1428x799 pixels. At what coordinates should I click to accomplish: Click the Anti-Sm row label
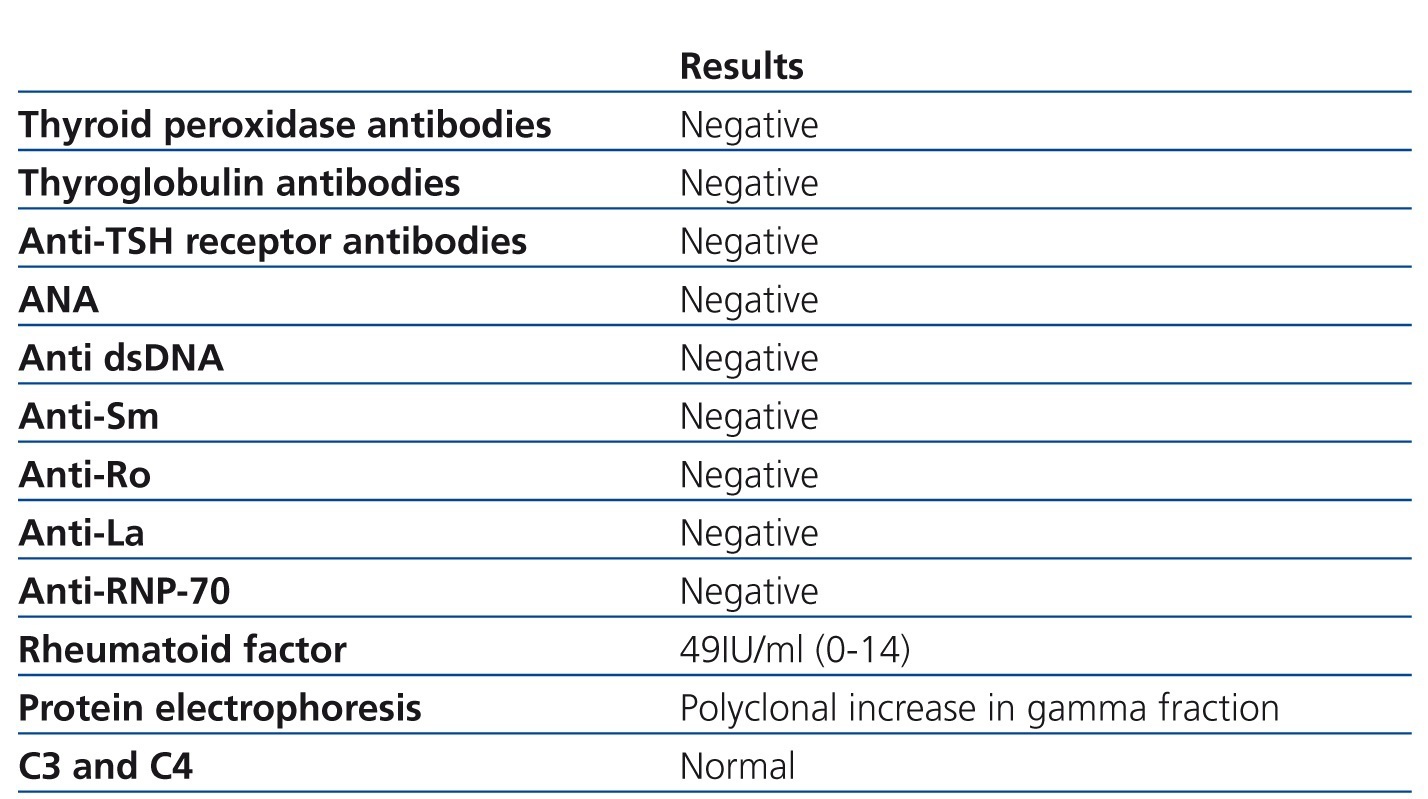pos(89,416)
